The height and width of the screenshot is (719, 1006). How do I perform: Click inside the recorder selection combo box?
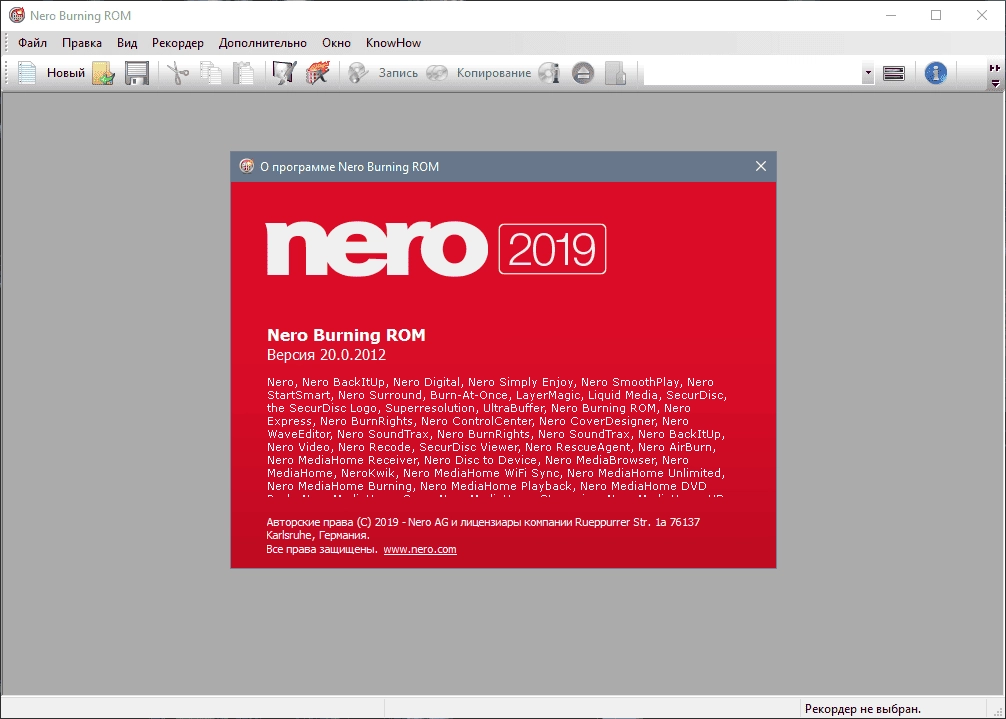pos(753,73)
